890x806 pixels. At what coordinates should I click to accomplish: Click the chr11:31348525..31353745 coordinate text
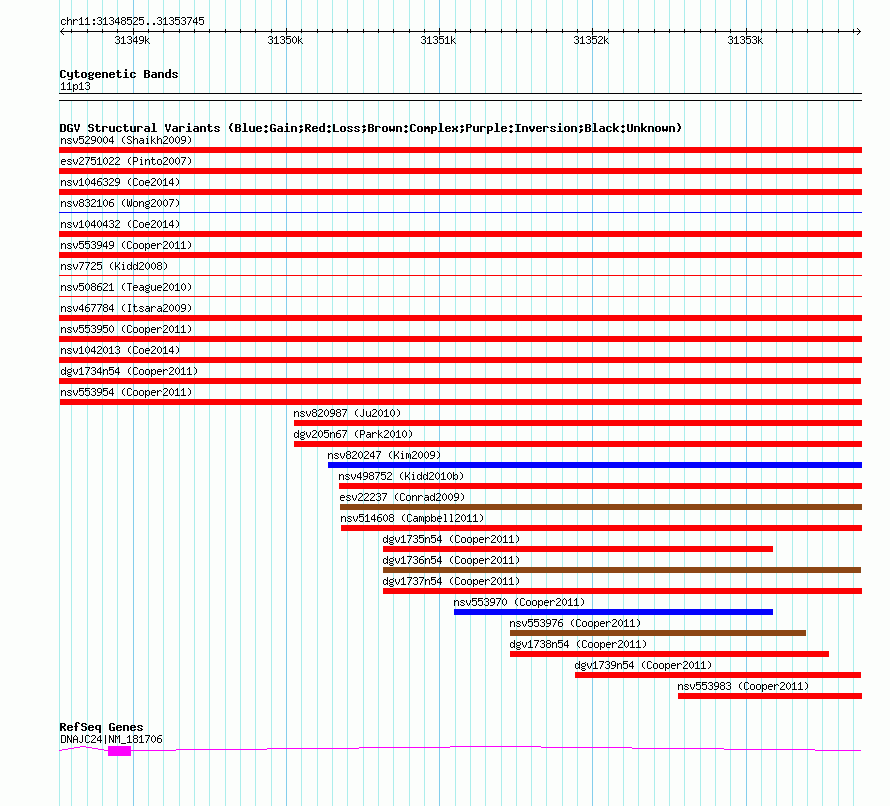pyautogui.click(x=132, y=21)
